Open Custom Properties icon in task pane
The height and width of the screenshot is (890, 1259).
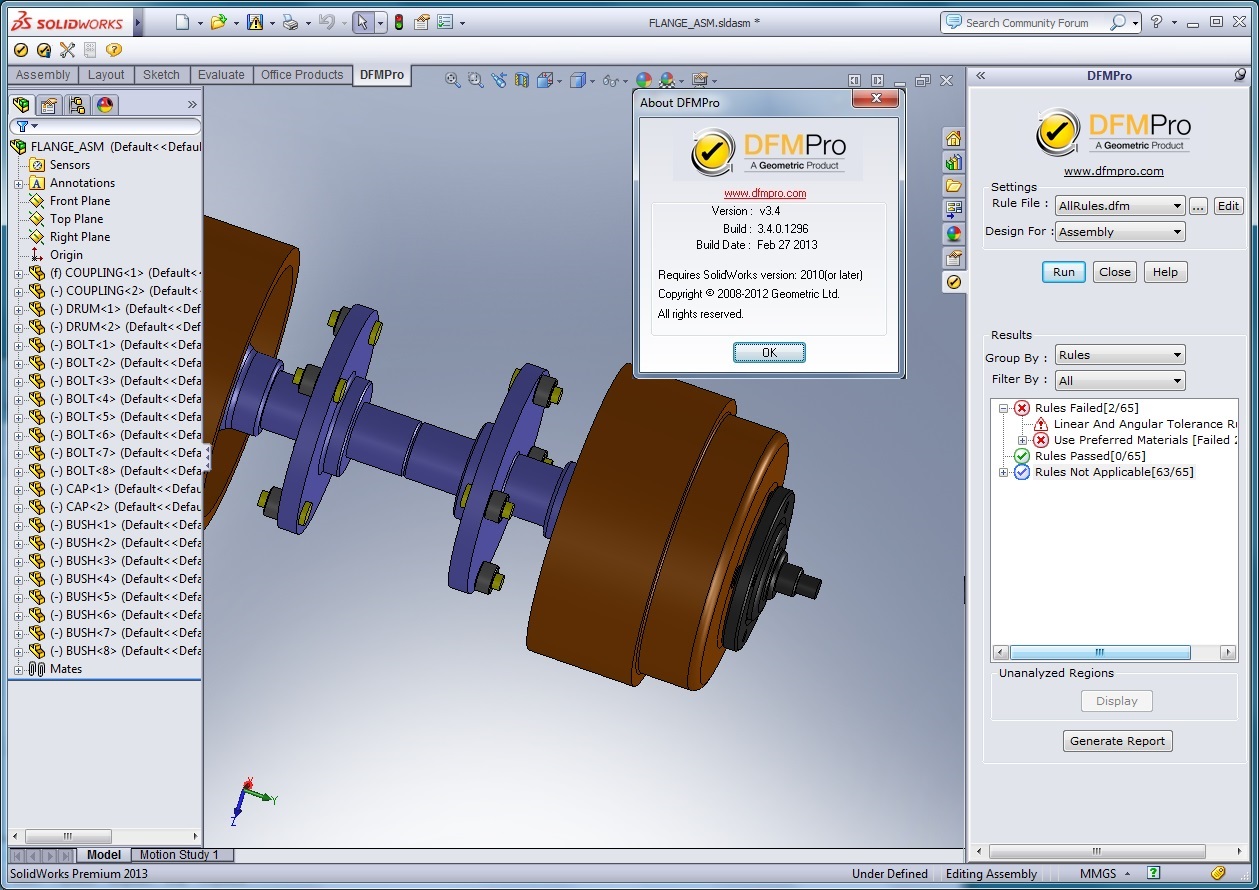[x=953, y=258]
